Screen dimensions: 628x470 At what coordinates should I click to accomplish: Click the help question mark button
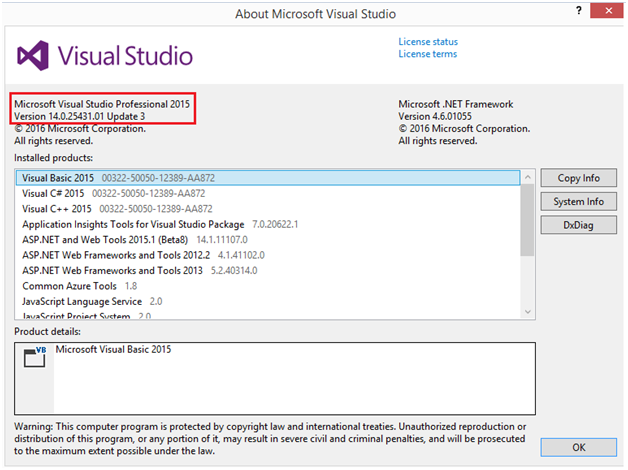(x=579, y=11)
